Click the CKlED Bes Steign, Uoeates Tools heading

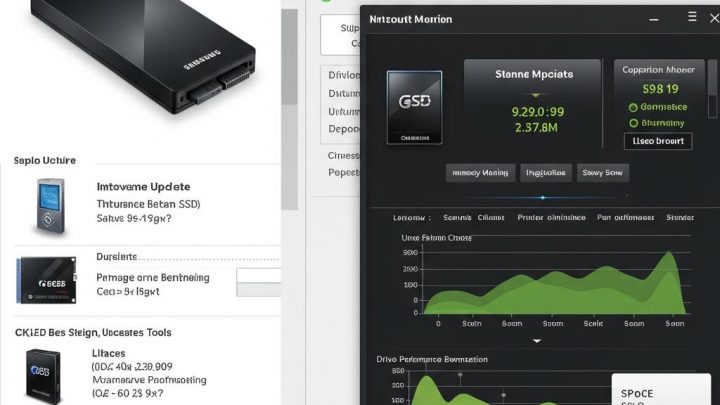coord(93,332)
